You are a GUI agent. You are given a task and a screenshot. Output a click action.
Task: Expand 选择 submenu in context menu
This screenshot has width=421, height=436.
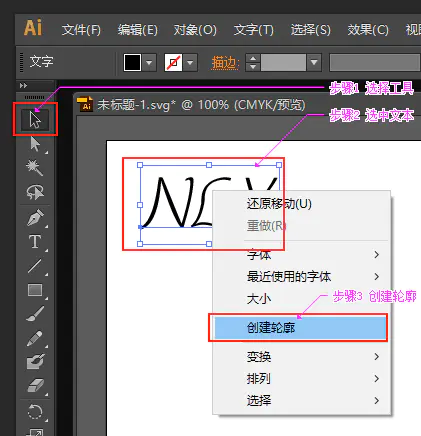[x=302, y=400]
